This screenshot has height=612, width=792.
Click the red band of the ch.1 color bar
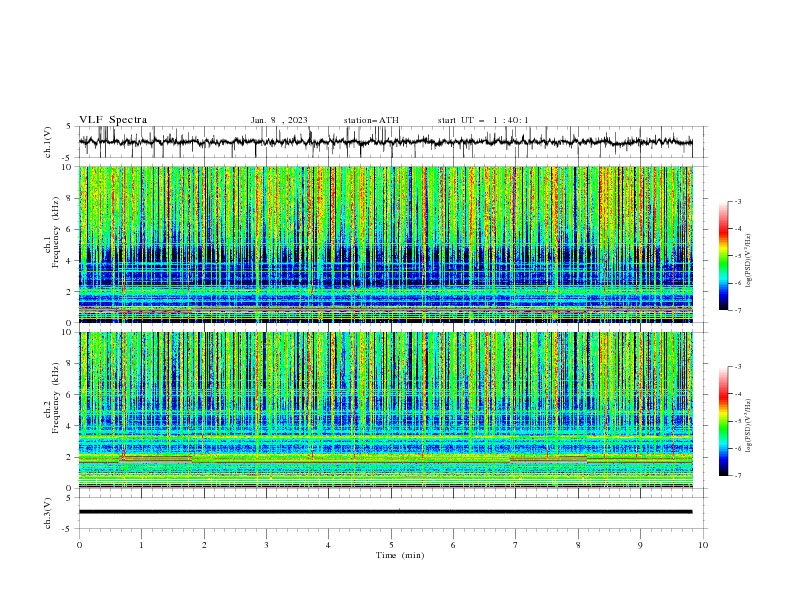click(723, 230)
